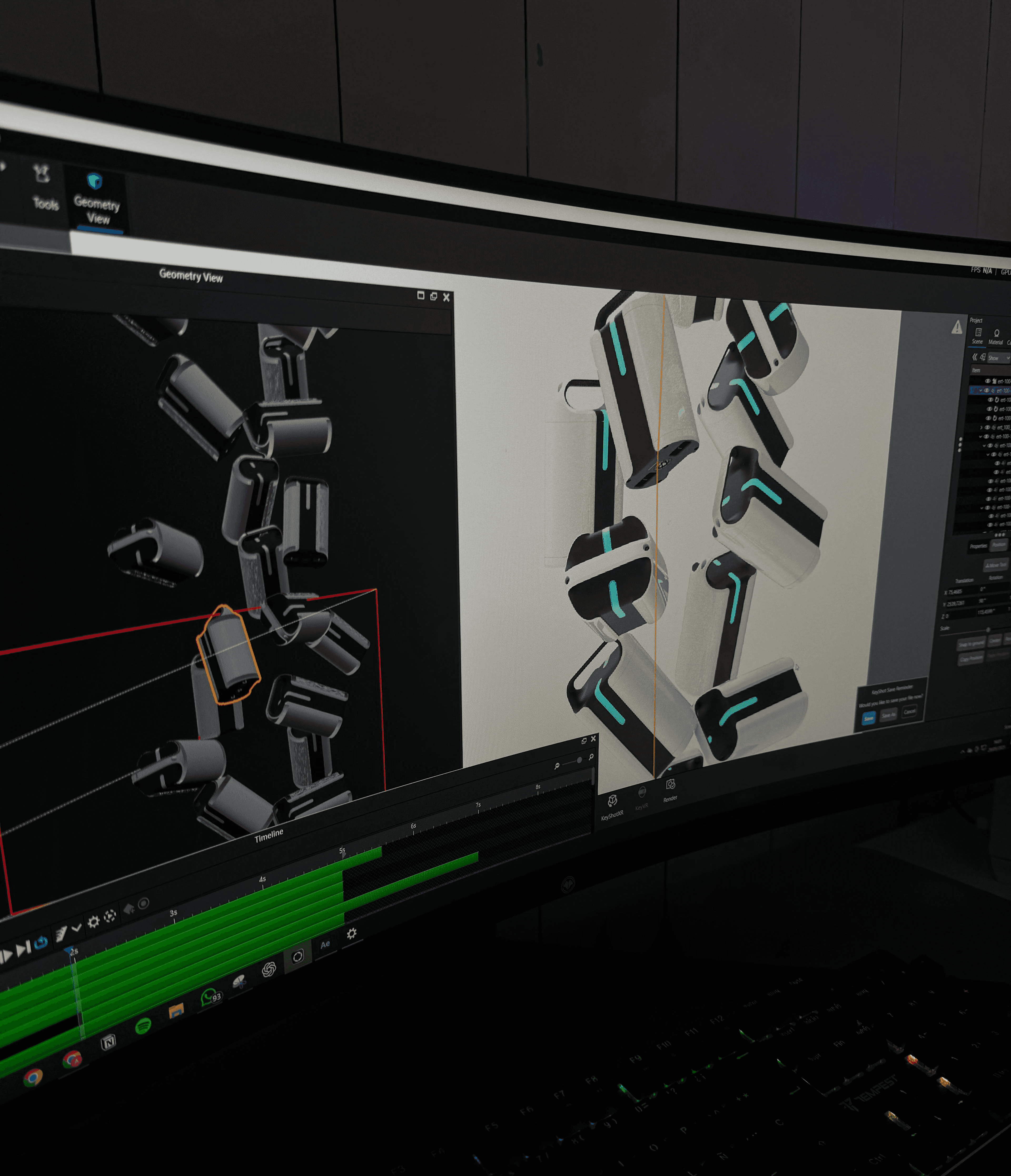Toggle visibility of first ert-100 scene item
This screenshot has height=1176, width=1011.
point(988,381)
